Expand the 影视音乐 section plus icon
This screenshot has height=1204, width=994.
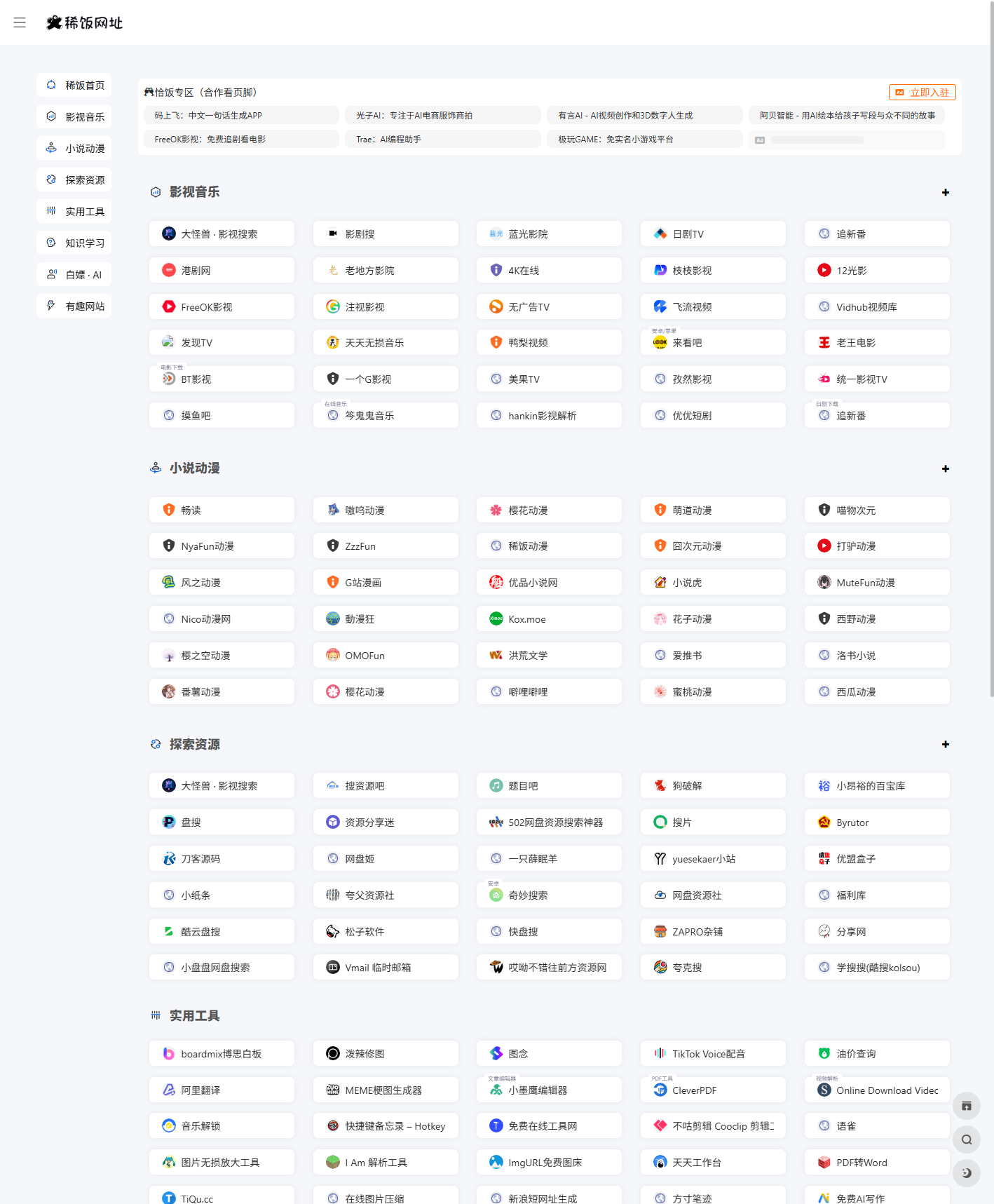tap(946, 192)
